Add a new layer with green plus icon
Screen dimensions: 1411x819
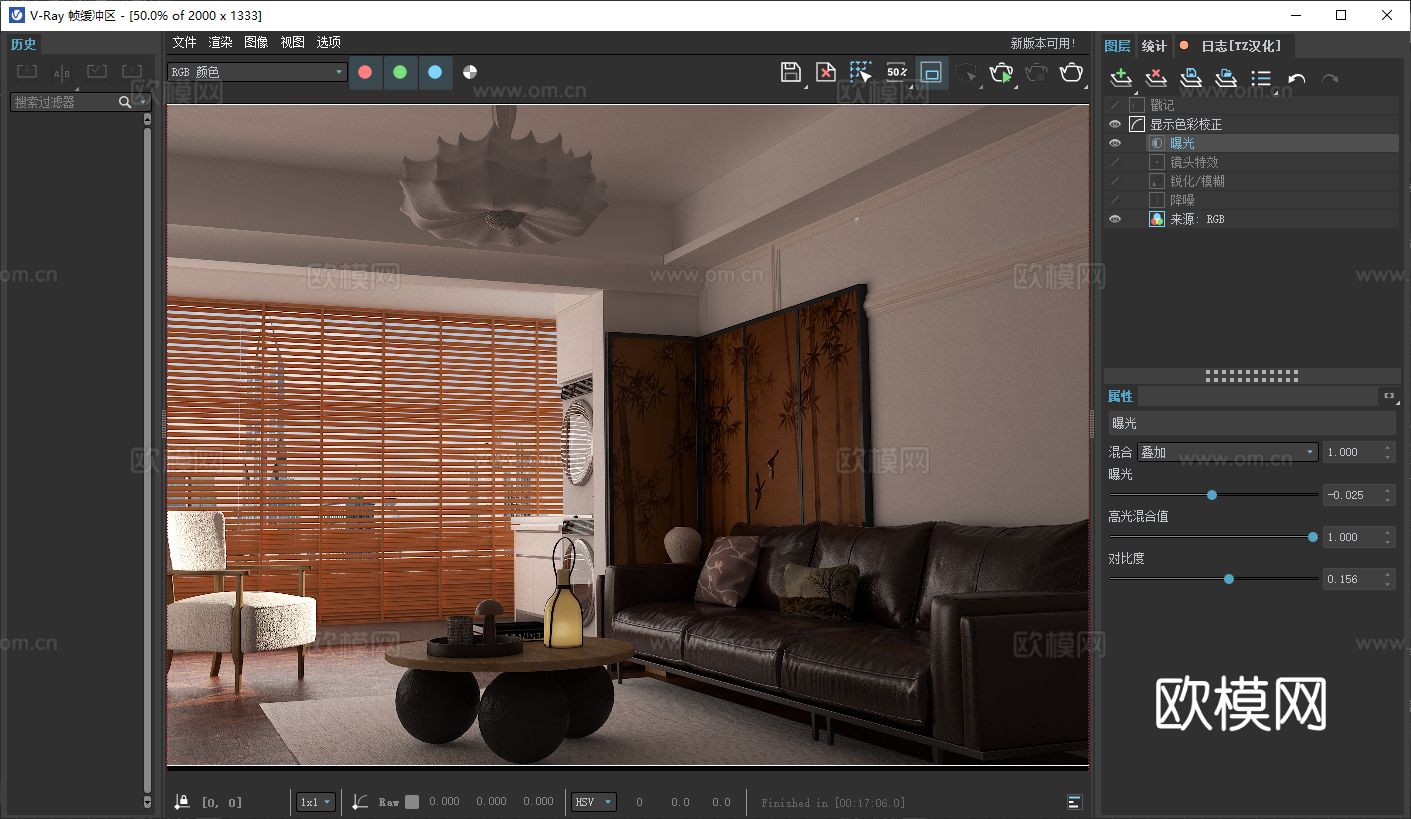(1121, 78)
